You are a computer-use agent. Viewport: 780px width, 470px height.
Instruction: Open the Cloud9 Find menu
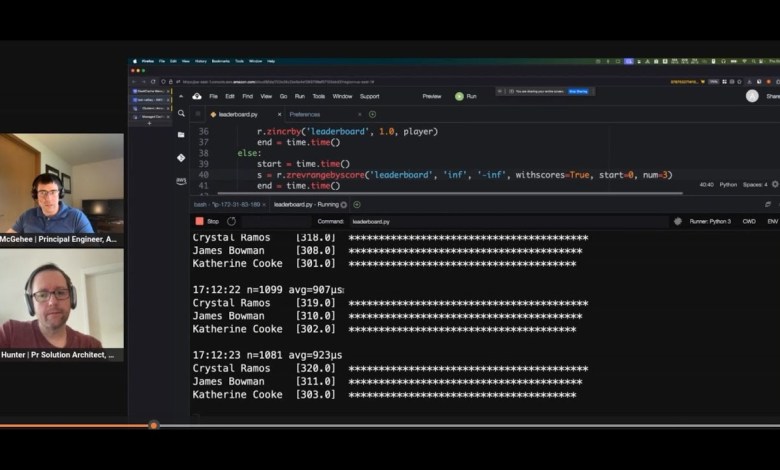[x=247, y=96]
